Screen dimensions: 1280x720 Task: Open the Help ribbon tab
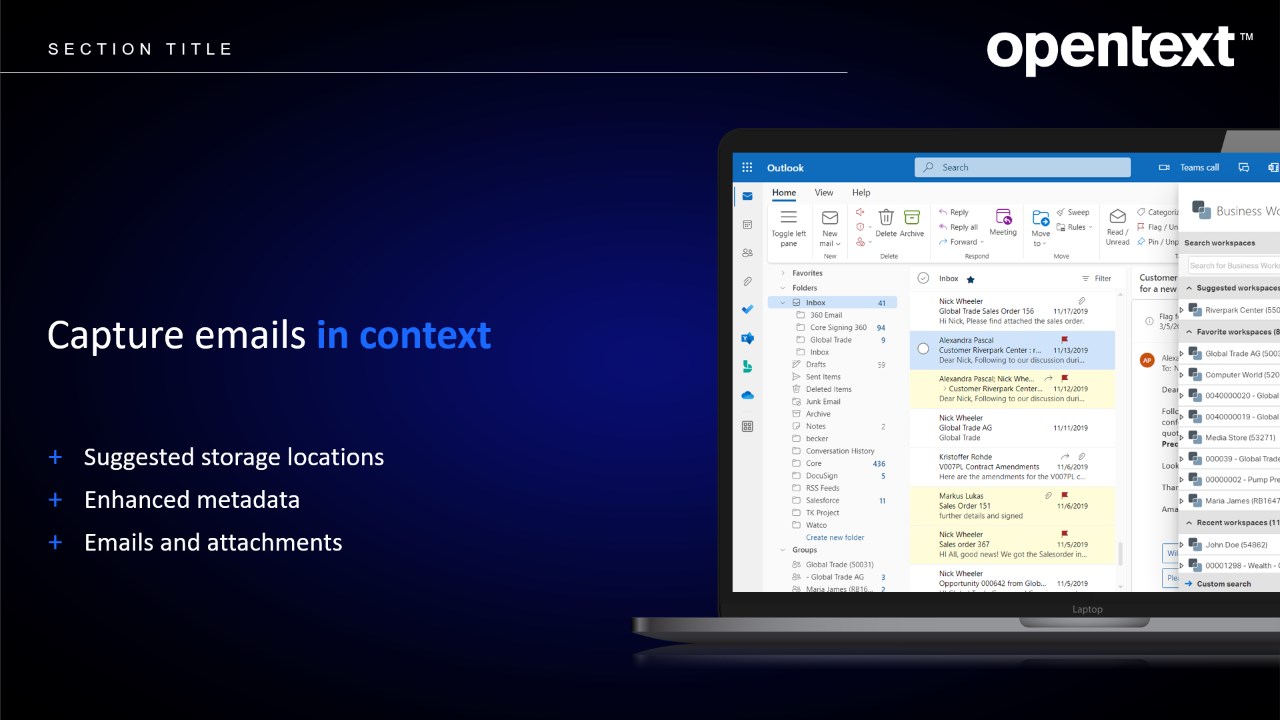pos(861,192)
